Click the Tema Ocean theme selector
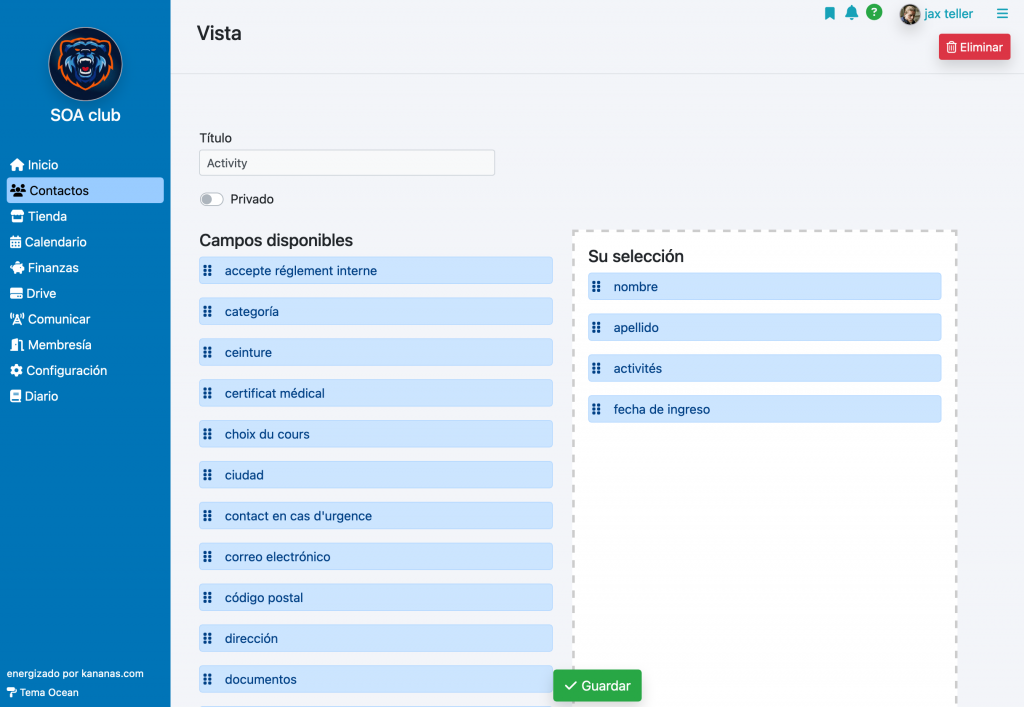 (x=43, y=692)
